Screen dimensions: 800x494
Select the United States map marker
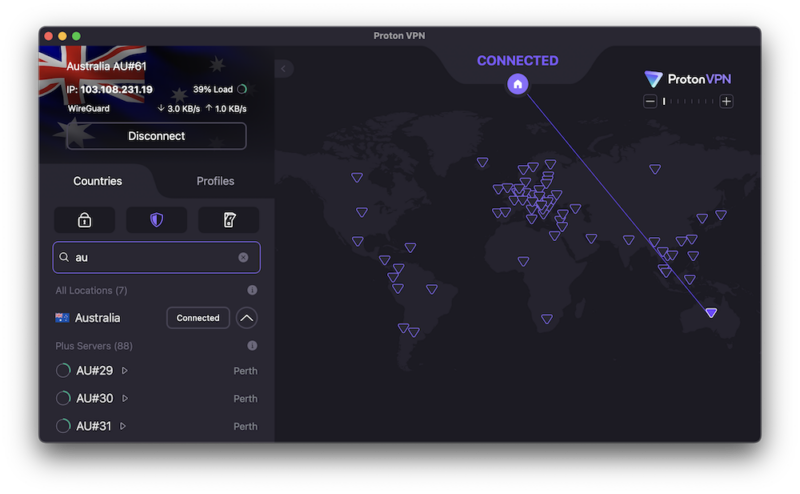pyautogui.click(x=362, y=212)
